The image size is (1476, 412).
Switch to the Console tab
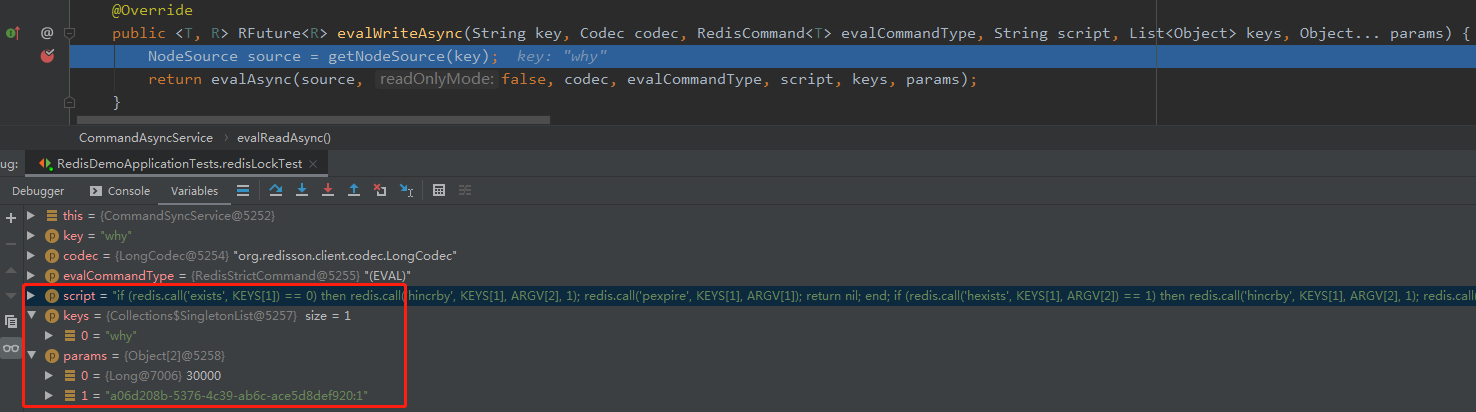point(120,191)
